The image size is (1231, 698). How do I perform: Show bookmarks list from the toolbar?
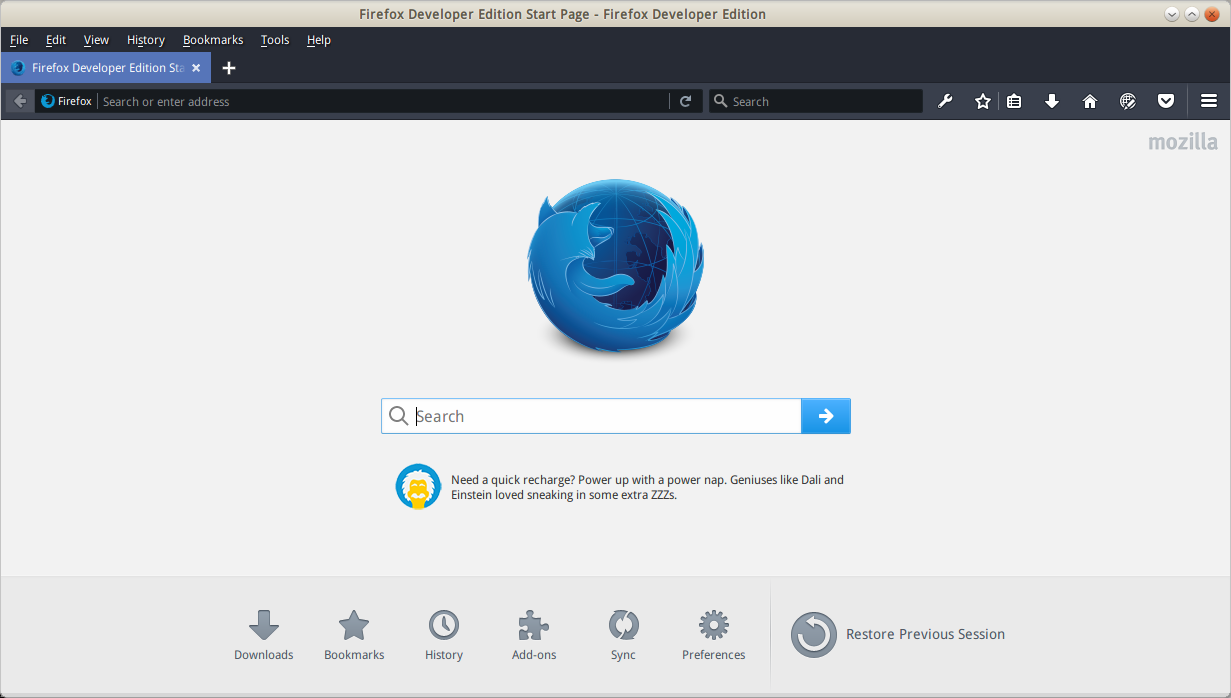click(x=1014, y=101)
